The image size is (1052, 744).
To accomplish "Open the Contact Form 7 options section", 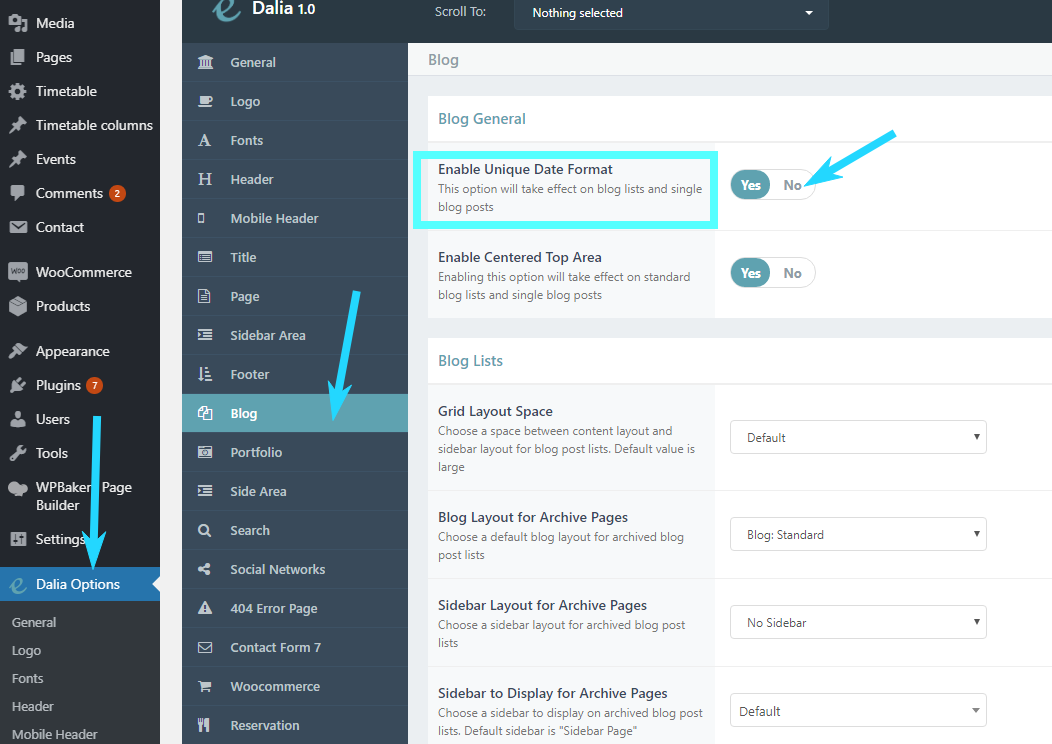I will 295,647.
